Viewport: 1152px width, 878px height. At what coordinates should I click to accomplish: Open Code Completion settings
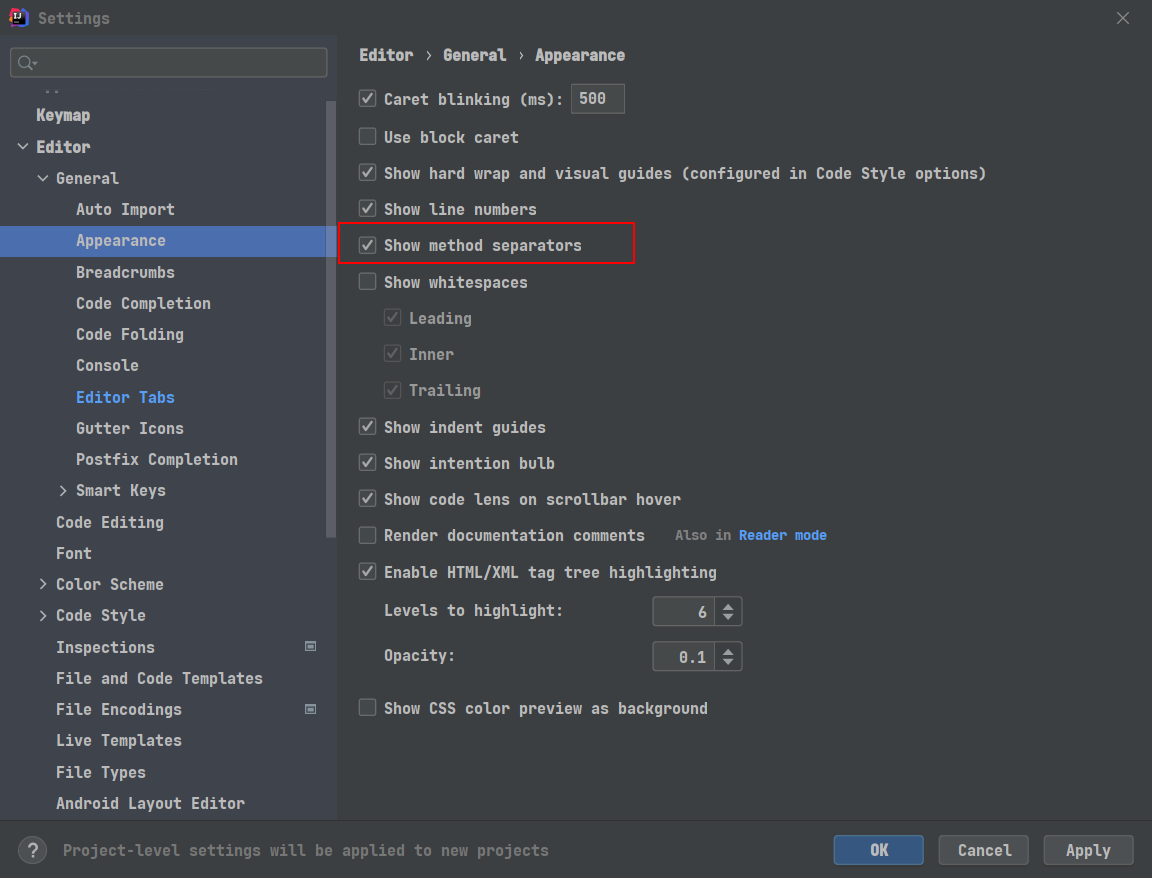(x=143, y=303)
